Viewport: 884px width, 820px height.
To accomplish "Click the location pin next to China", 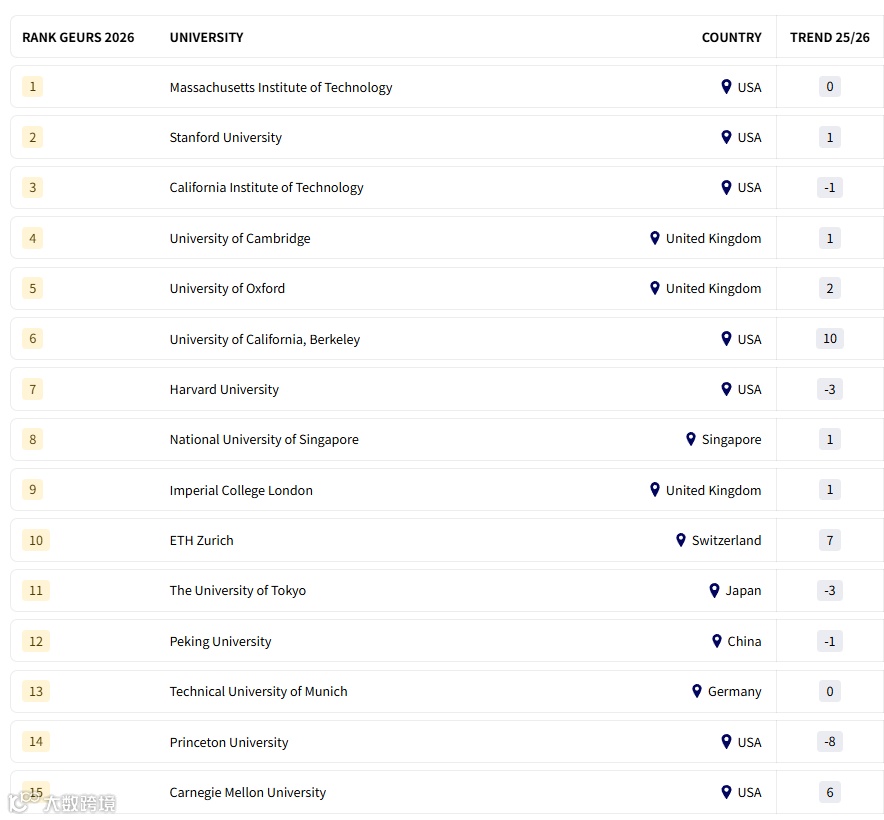I will coord(717,641).
